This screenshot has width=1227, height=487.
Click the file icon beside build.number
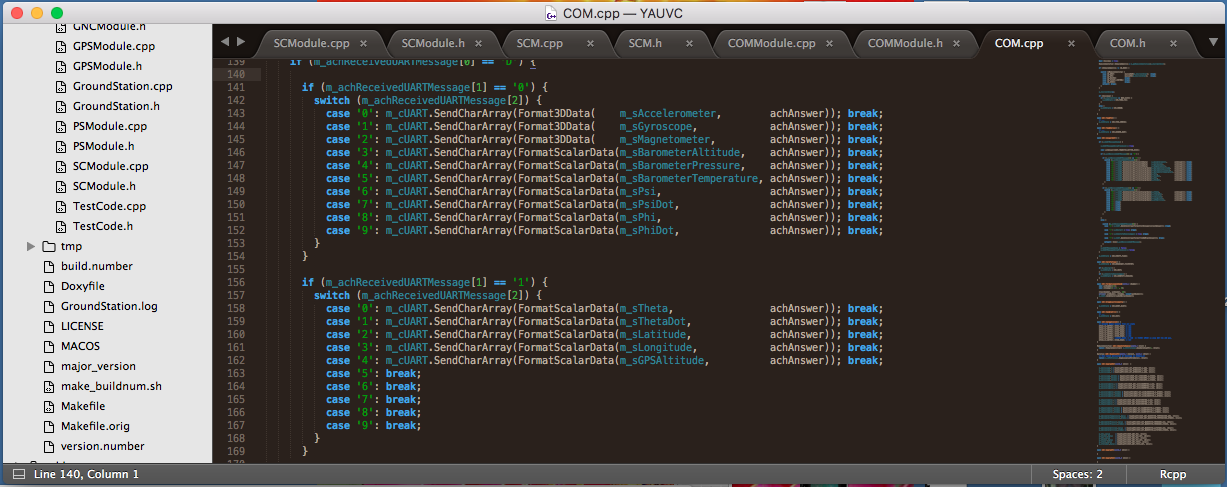click(x=49, y=266)
